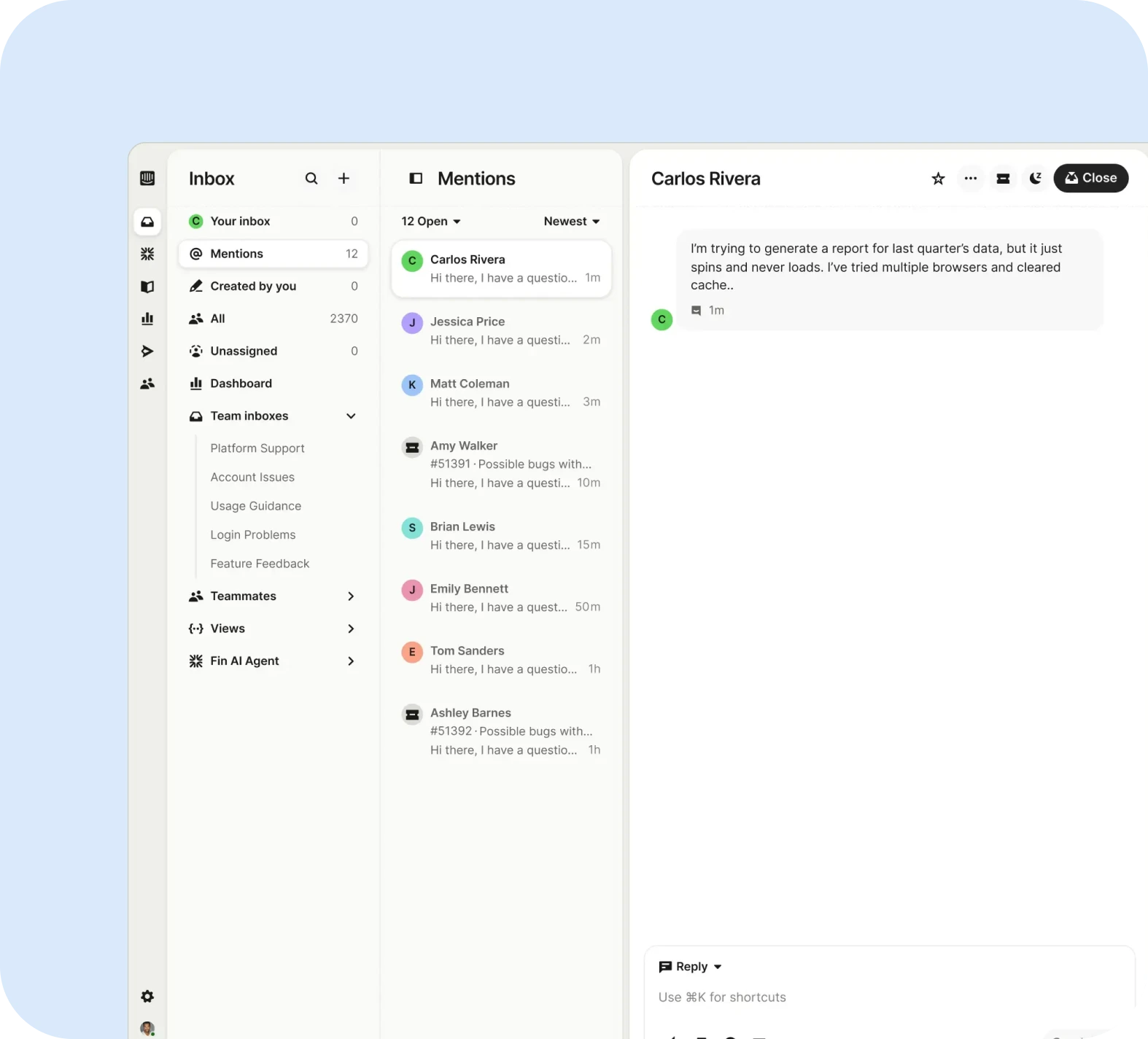
Task: Open Settings gear icon in left rail
Action: click(147, 996)
